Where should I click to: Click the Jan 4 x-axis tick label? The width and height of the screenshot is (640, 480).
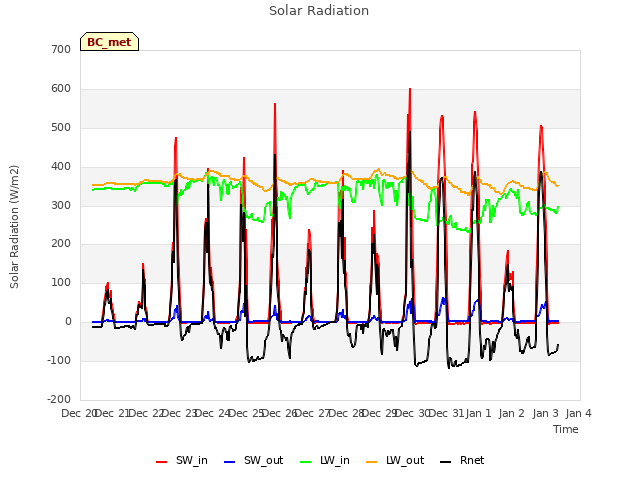(578, 413)
